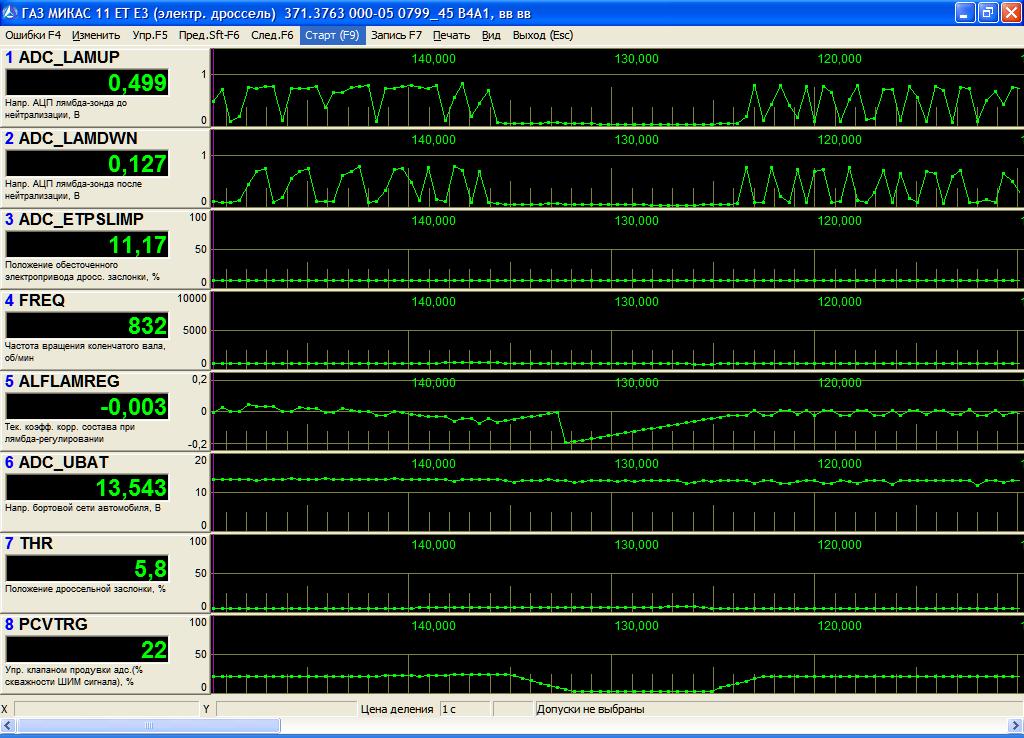Click Упр.F5 in the menu bar
Image resolution: width=1024 pixels, height=738 pixels.
pyautogui.click(x=150, y=35)
